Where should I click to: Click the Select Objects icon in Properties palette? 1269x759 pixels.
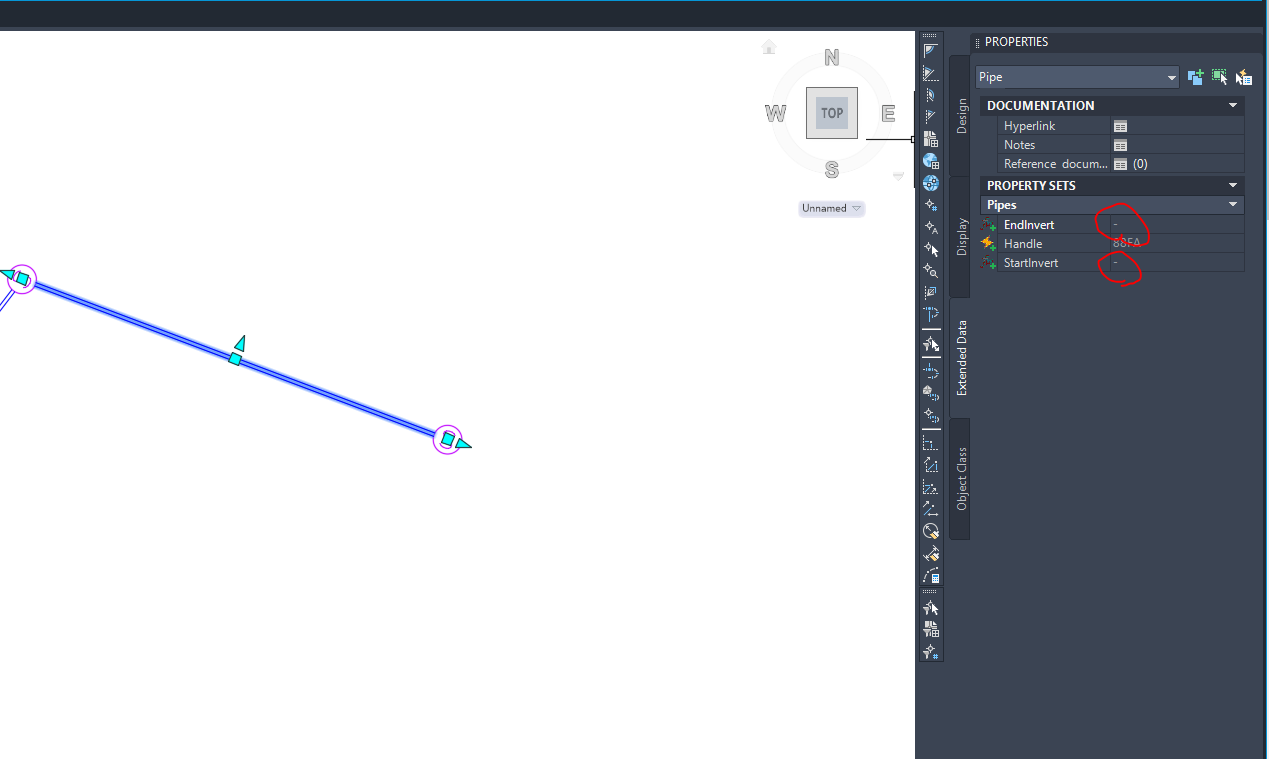1219,76
